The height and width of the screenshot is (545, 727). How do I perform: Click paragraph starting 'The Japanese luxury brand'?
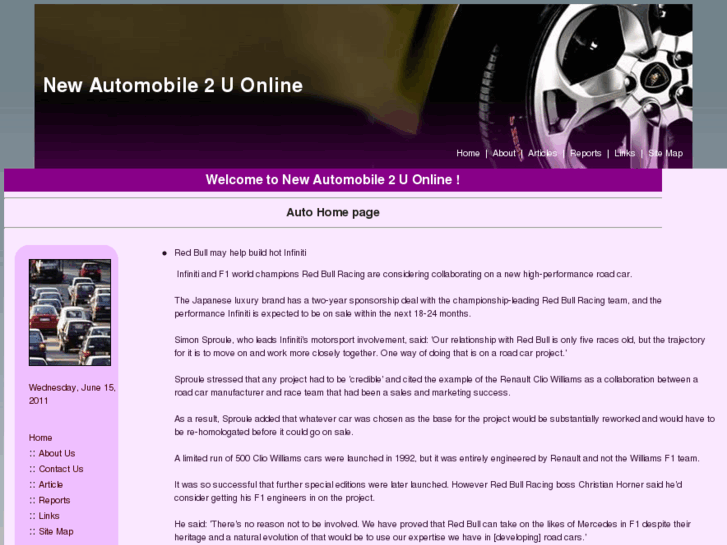[418, 307]
